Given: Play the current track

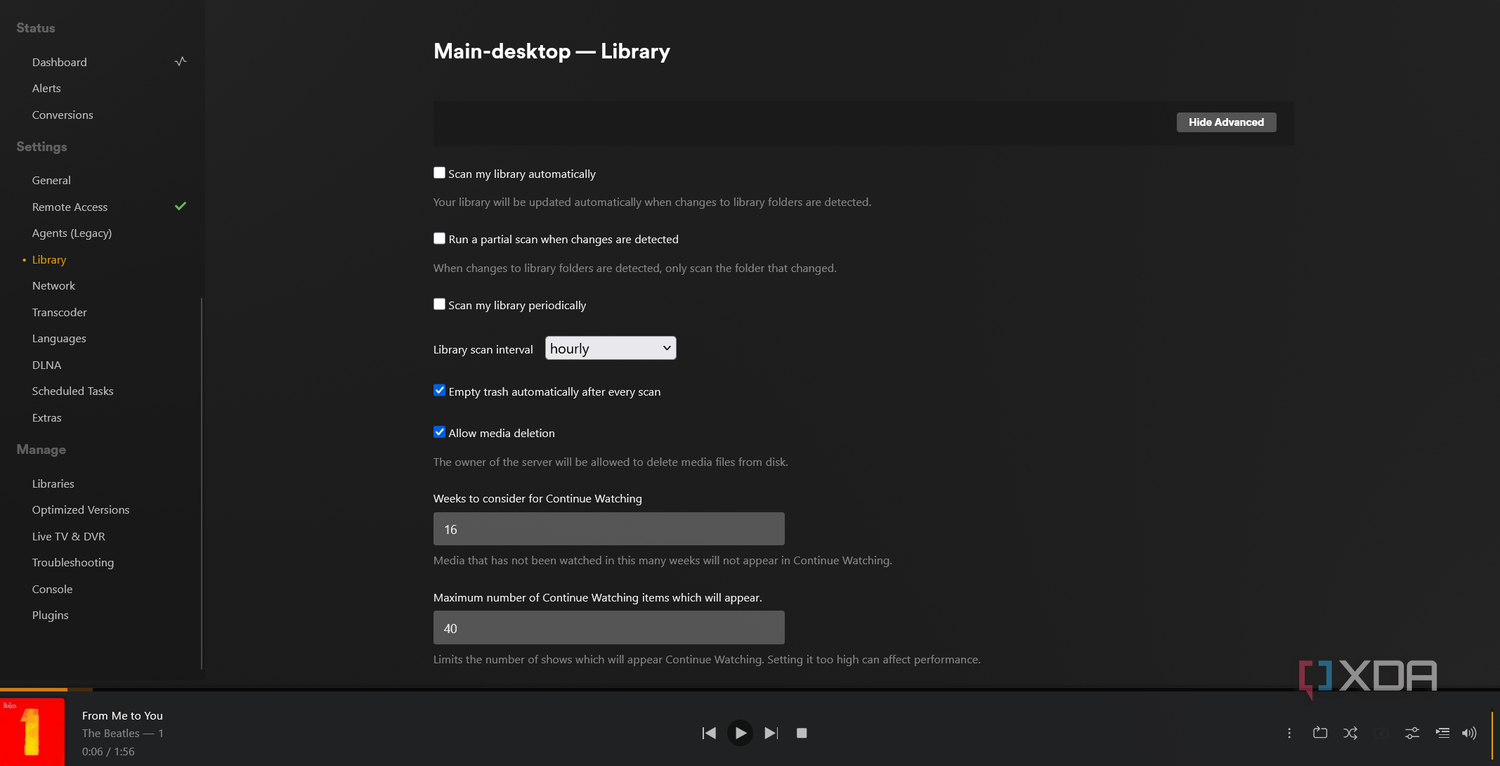Looking at the screenshot, I should (740, 733).
